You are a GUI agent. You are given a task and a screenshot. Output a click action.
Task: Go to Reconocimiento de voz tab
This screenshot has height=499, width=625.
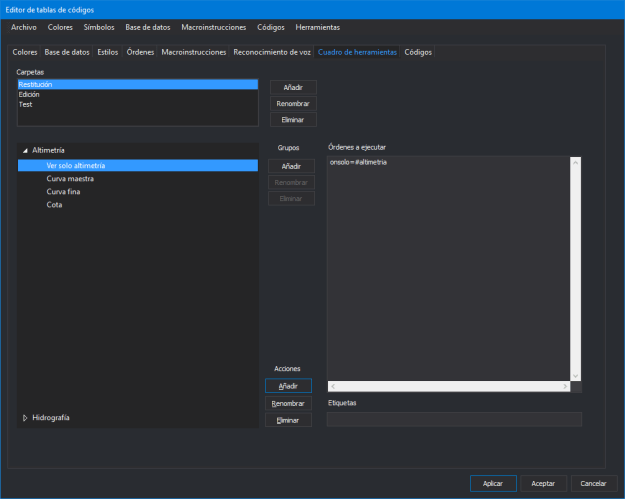pyautogui.click(x=272, y=51)
